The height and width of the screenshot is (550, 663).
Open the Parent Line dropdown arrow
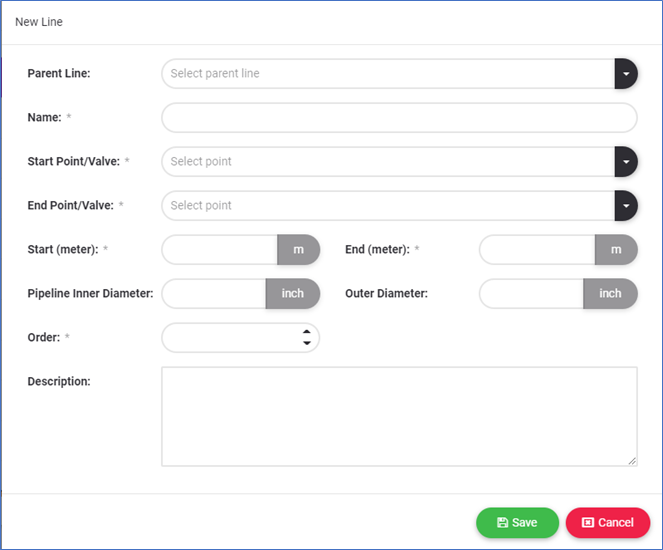click(x=625, y=74)
